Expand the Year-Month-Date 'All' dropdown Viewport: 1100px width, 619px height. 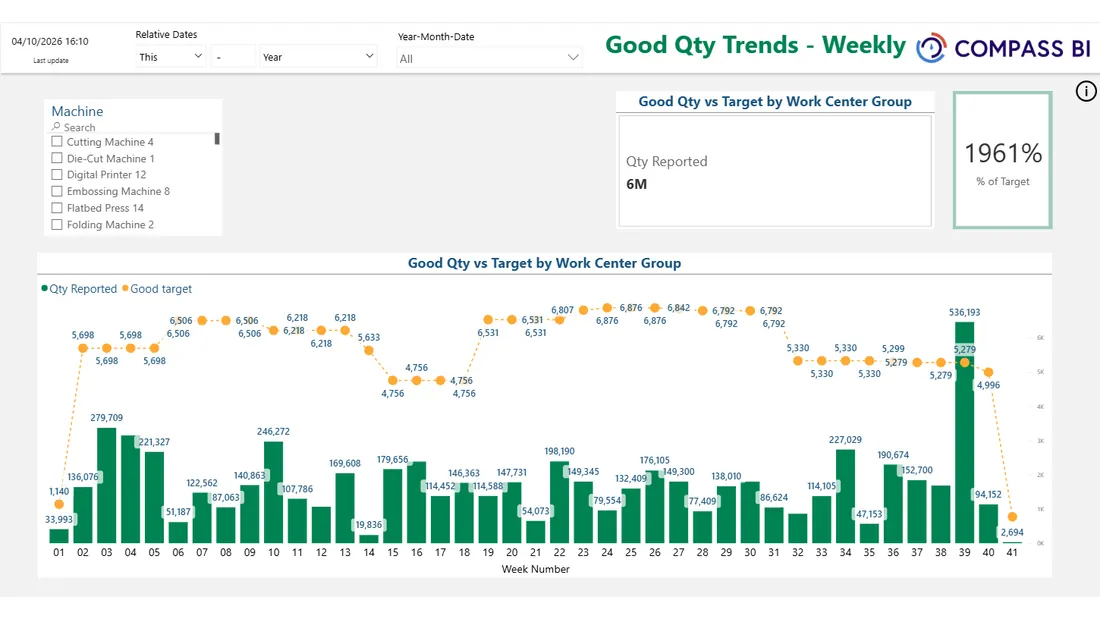[489, 58]
